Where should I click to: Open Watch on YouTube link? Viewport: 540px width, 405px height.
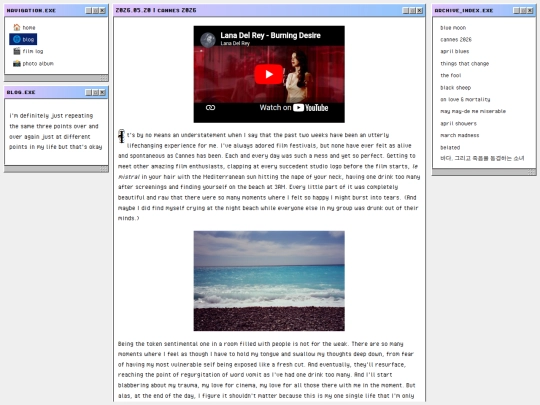[293, 107]
